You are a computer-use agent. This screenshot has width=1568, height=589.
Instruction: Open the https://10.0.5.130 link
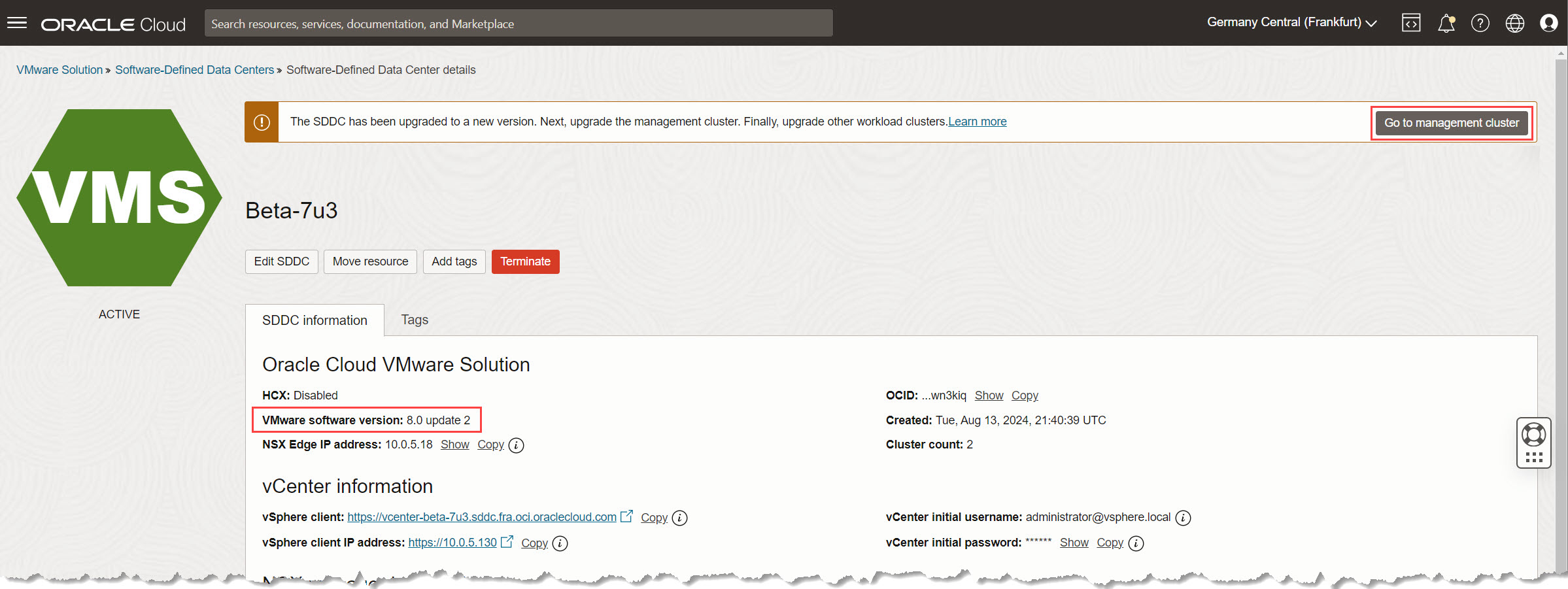[x=452, y=543]
